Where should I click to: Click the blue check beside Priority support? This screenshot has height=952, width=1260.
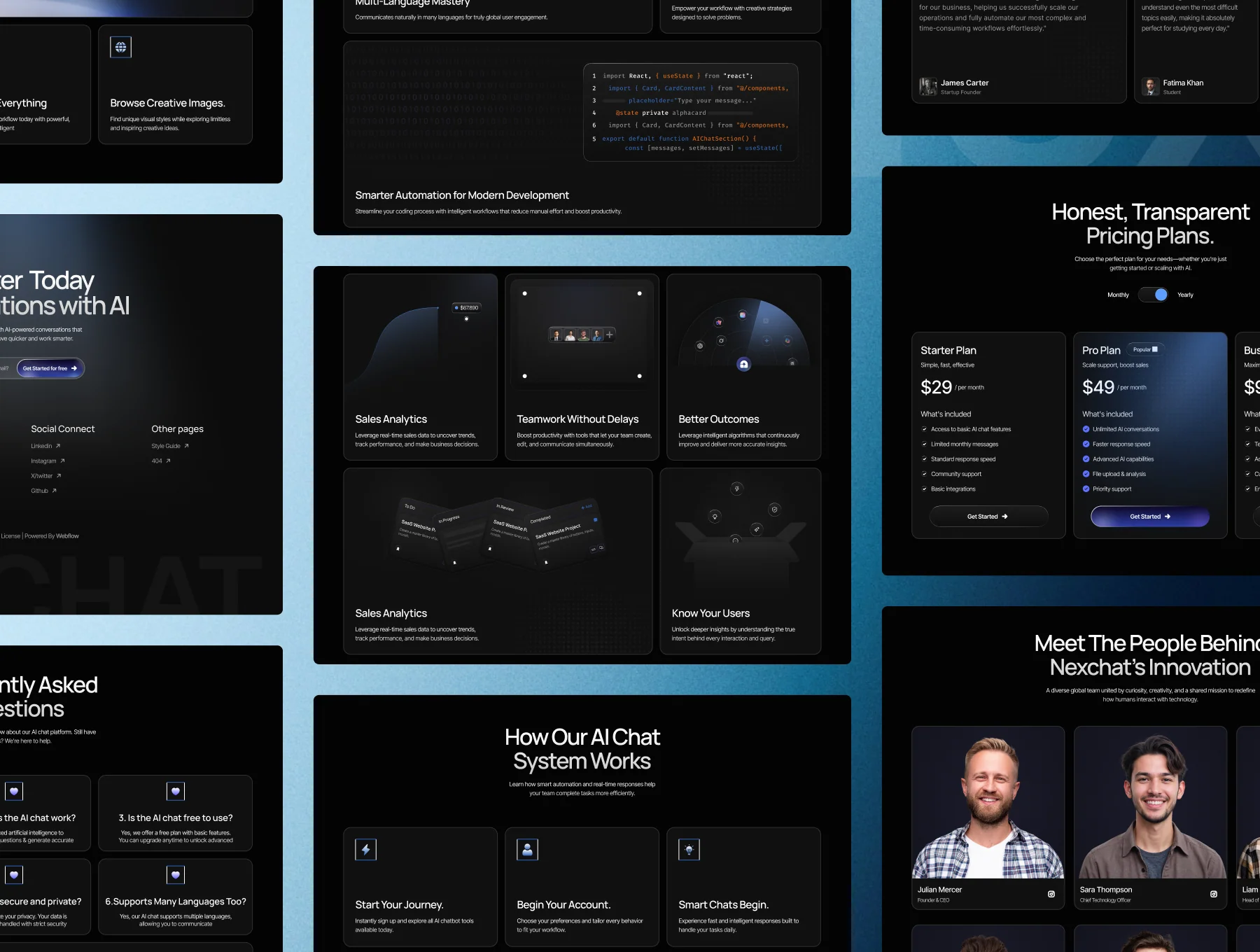point(1086,489)
